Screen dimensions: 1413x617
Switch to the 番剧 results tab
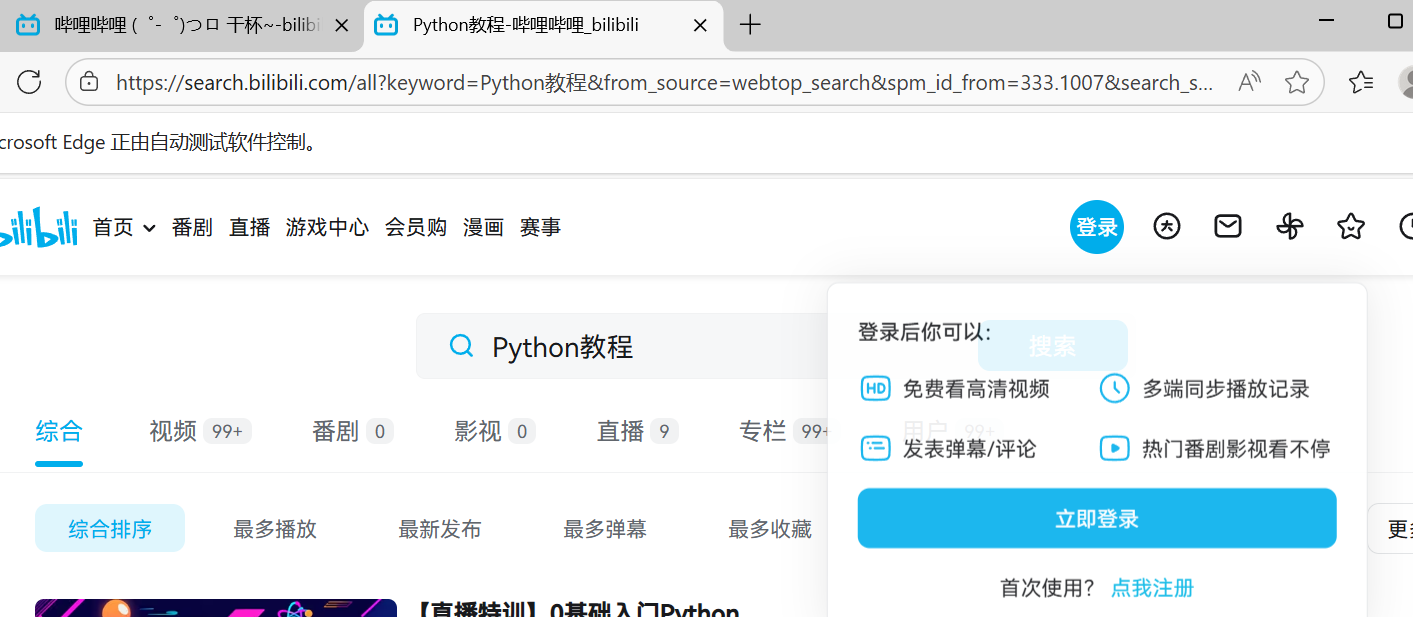point(352,431)
